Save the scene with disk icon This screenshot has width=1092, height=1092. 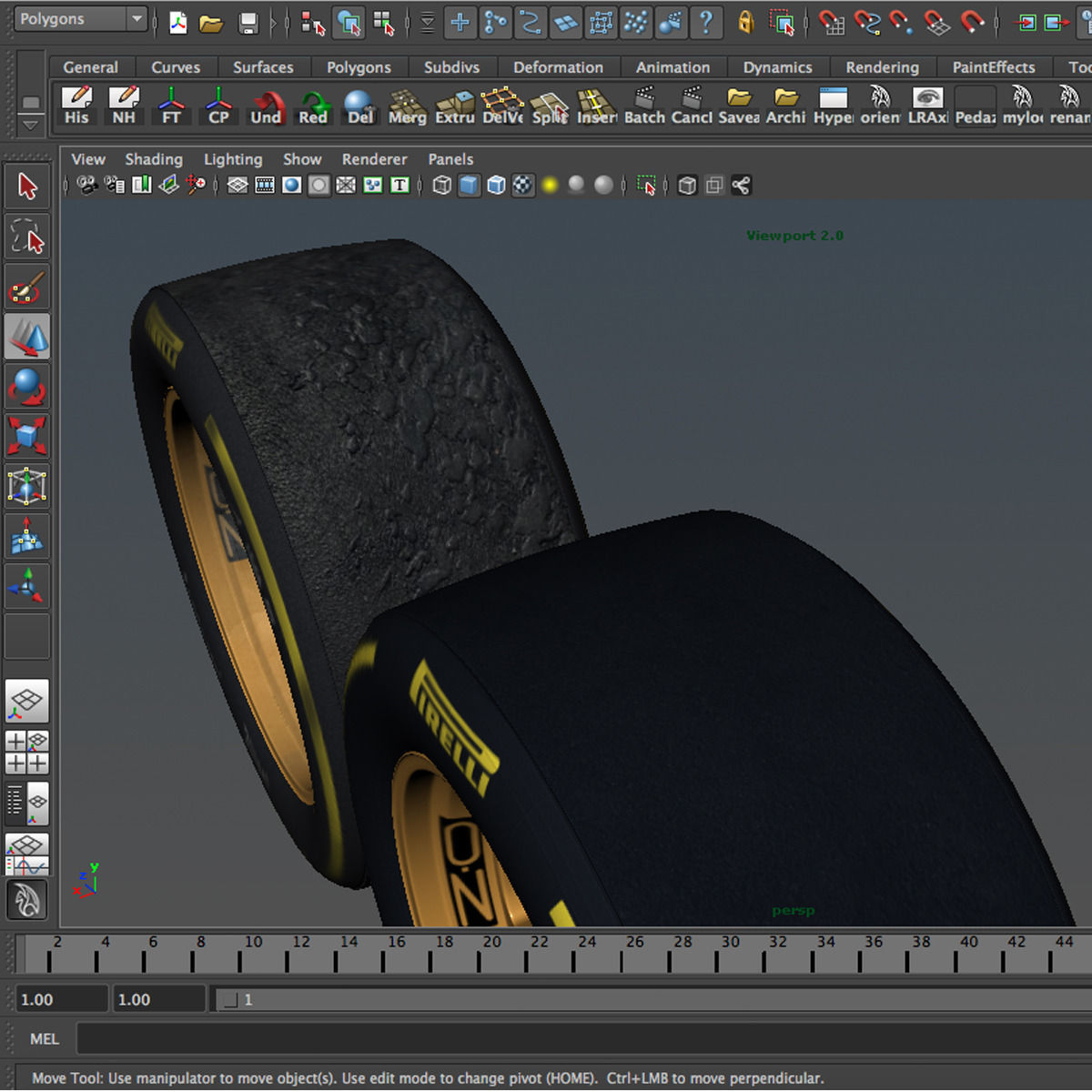(248, 22)
